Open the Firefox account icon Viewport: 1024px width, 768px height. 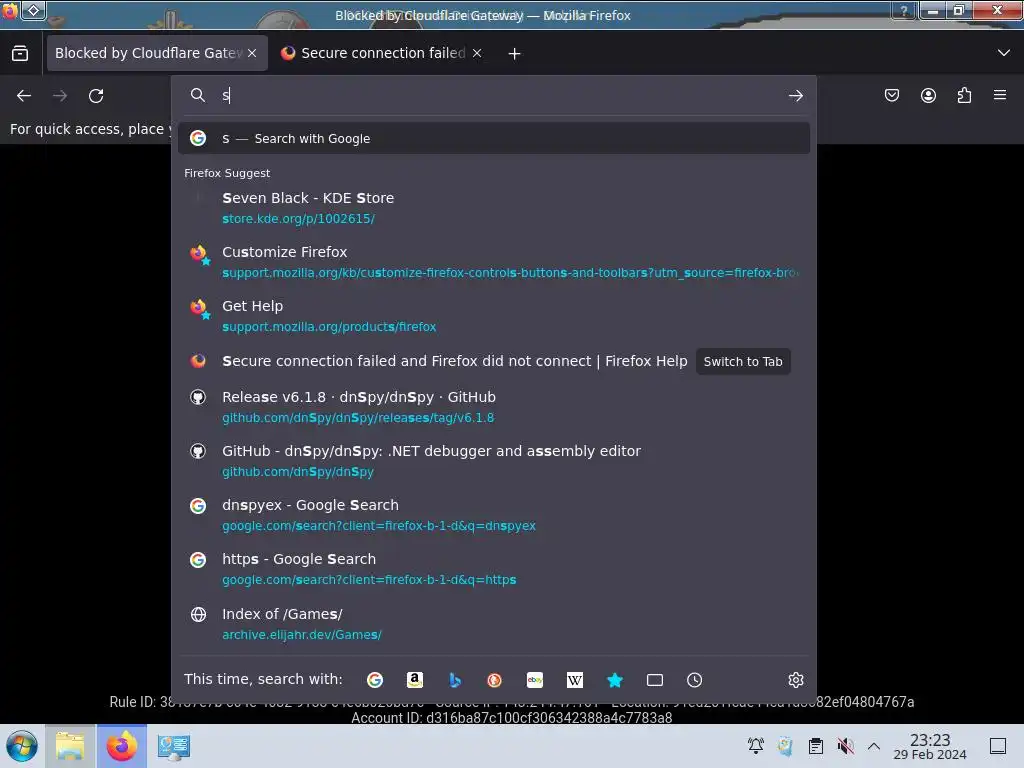click(928, 95)
